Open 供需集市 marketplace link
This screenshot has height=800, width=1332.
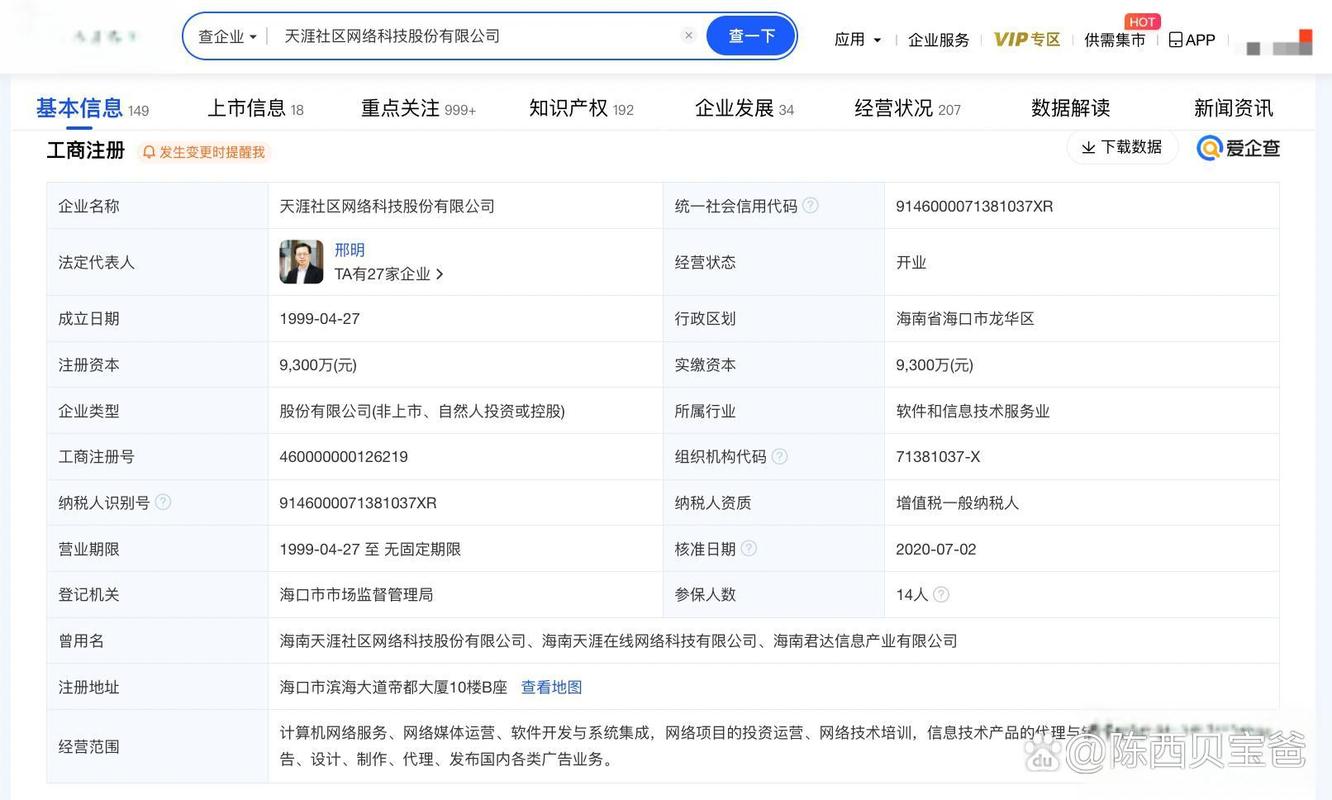[x=1115, y=39]
